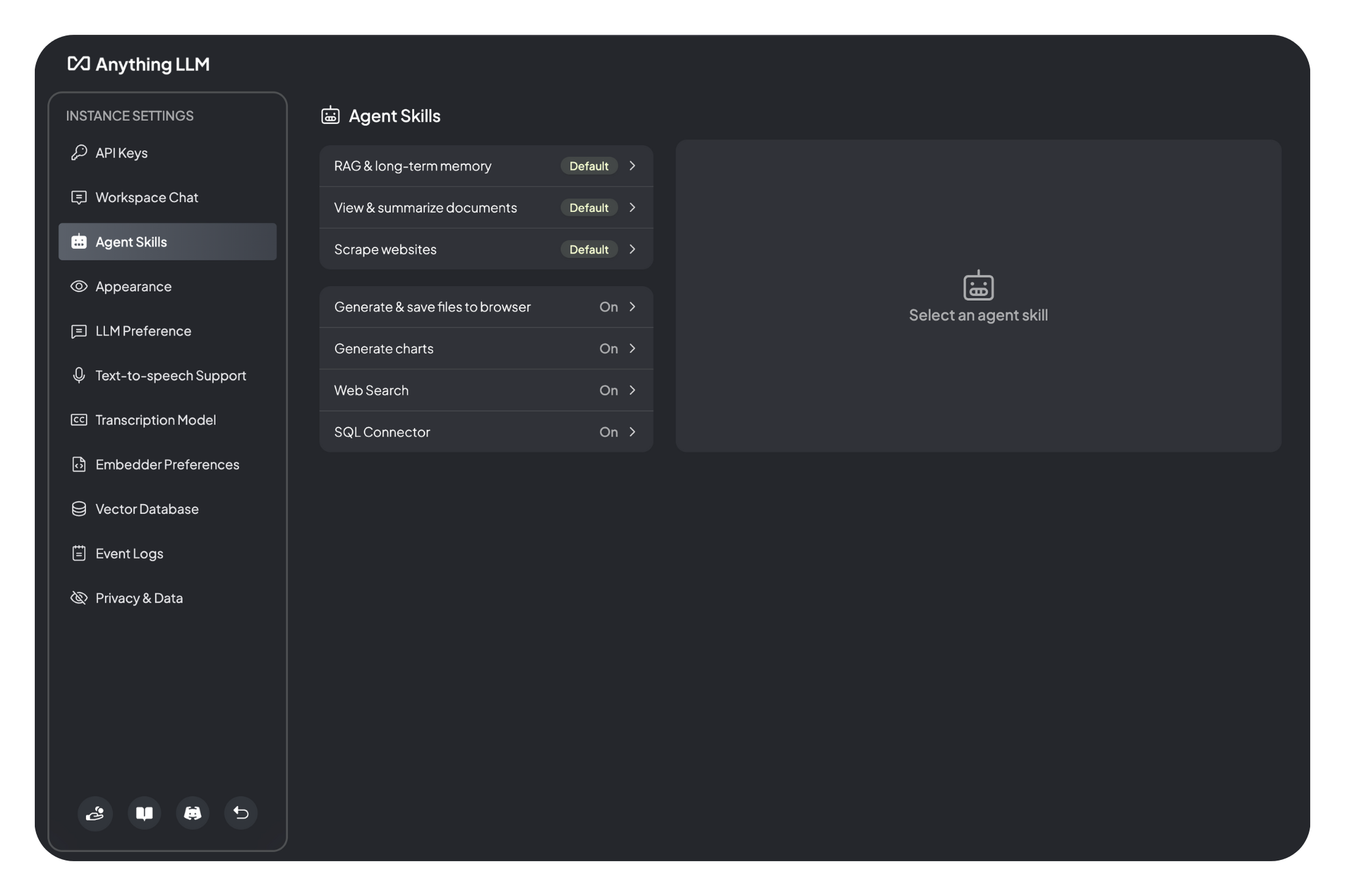Image resolution: width=1345 pixels, height=896 pixels.
Task: Click the INSTANCE SETTINGS heading
Action: [x=129, y=116]
